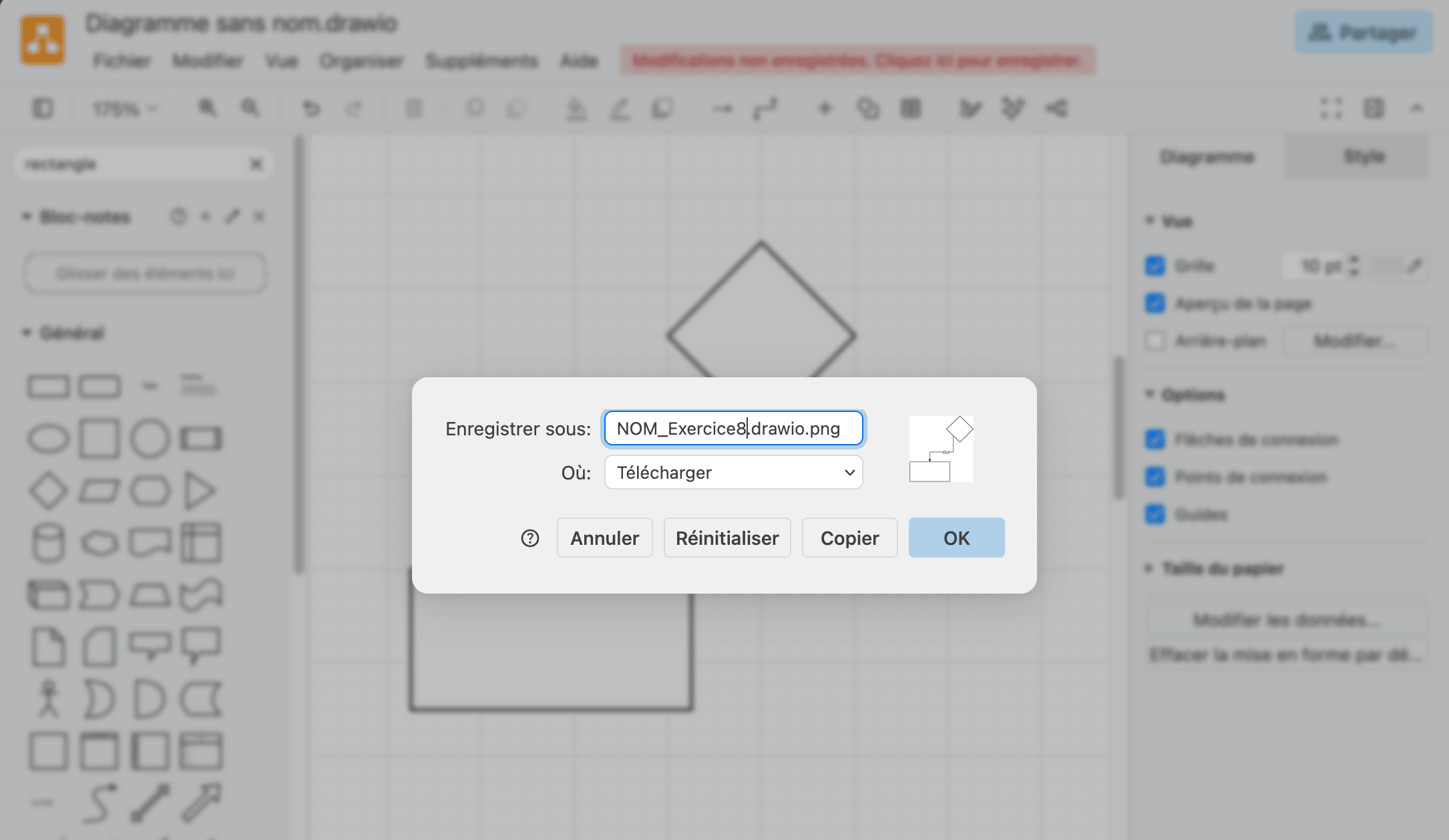Viewport: 1449px width, 840px height.
Task: Select the diamond shape in Général
Action: [x=48, y=491]
